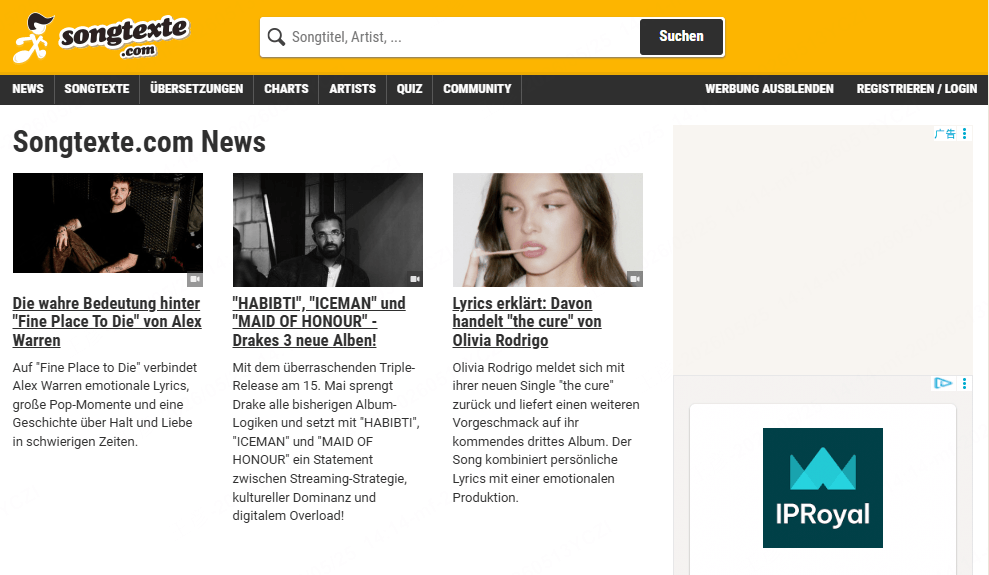This screenshot has height=575, width=989.
Task: Navigate to QUIZ
Action: point(409,89)
